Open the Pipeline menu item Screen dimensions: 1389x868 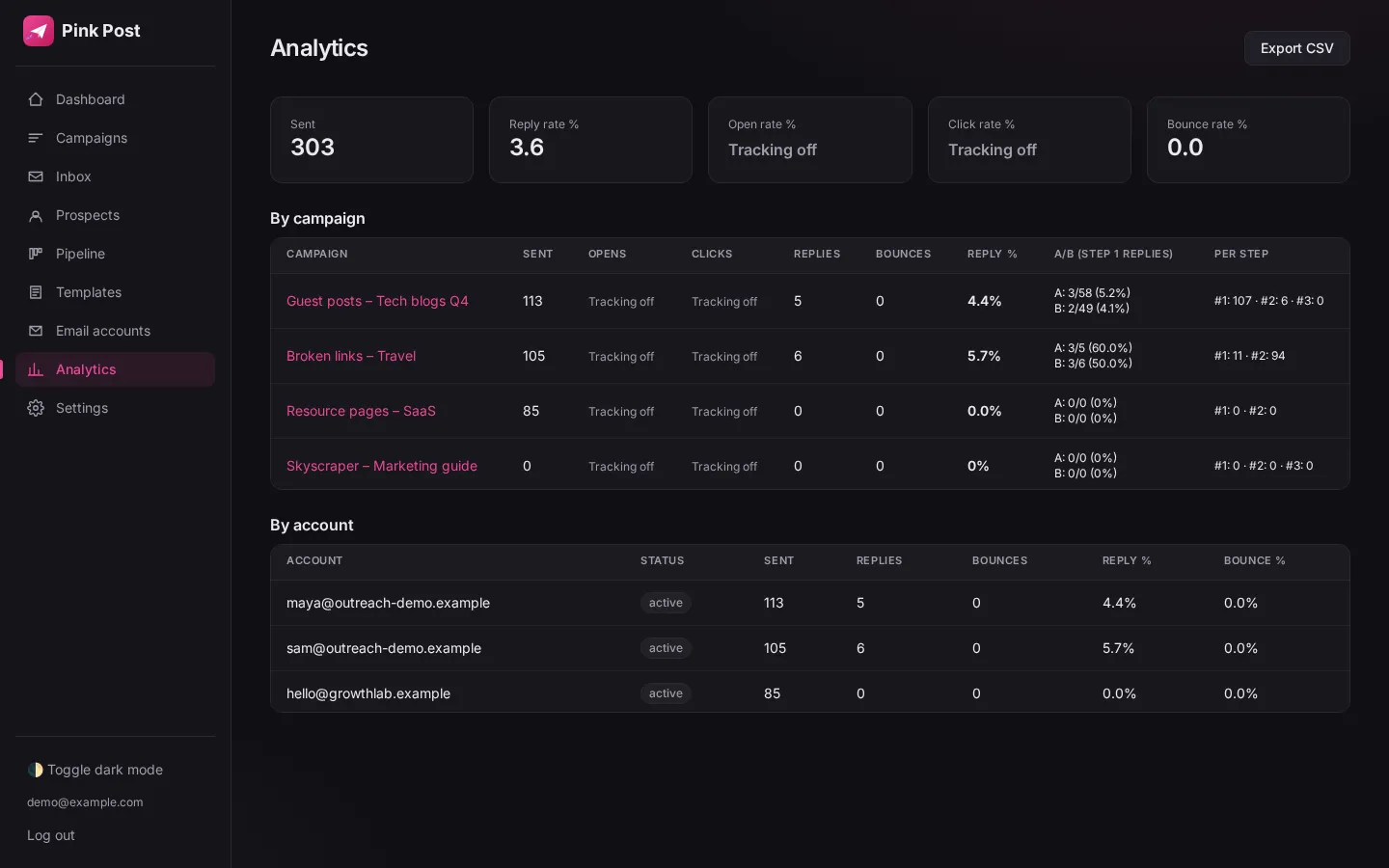coord(115,254)
